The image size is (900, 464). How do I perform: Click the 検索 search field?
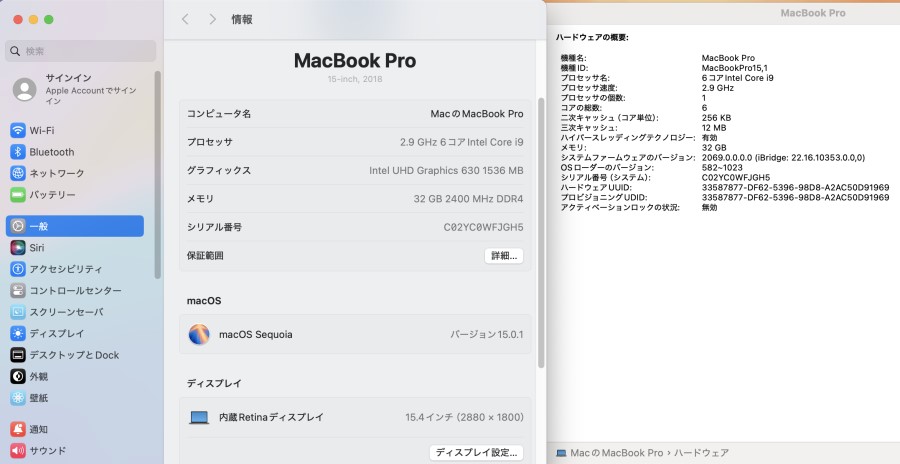click(x=81, y=51)
